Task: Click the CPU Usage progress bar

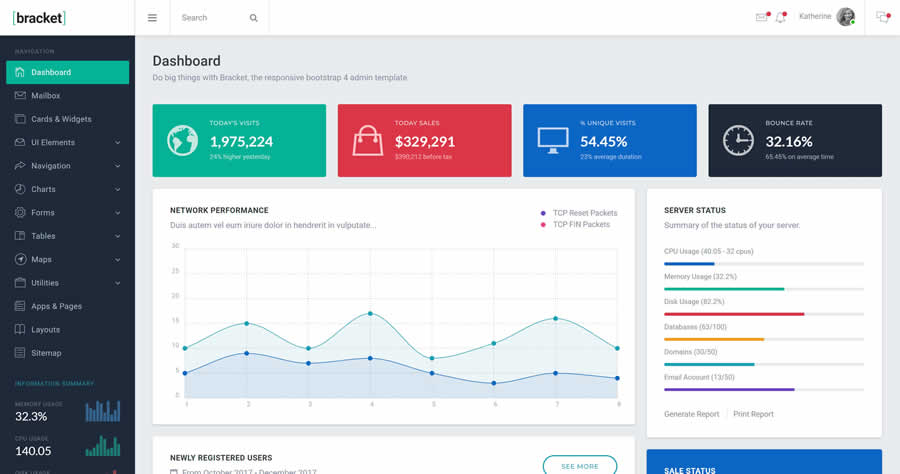Action: point(764,264)
